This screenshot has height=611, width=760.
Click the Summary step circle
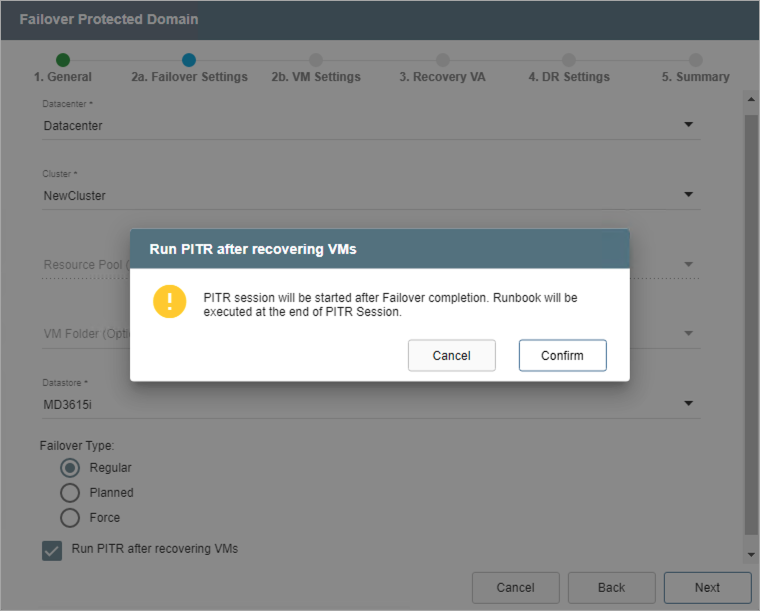coord(695,60)
